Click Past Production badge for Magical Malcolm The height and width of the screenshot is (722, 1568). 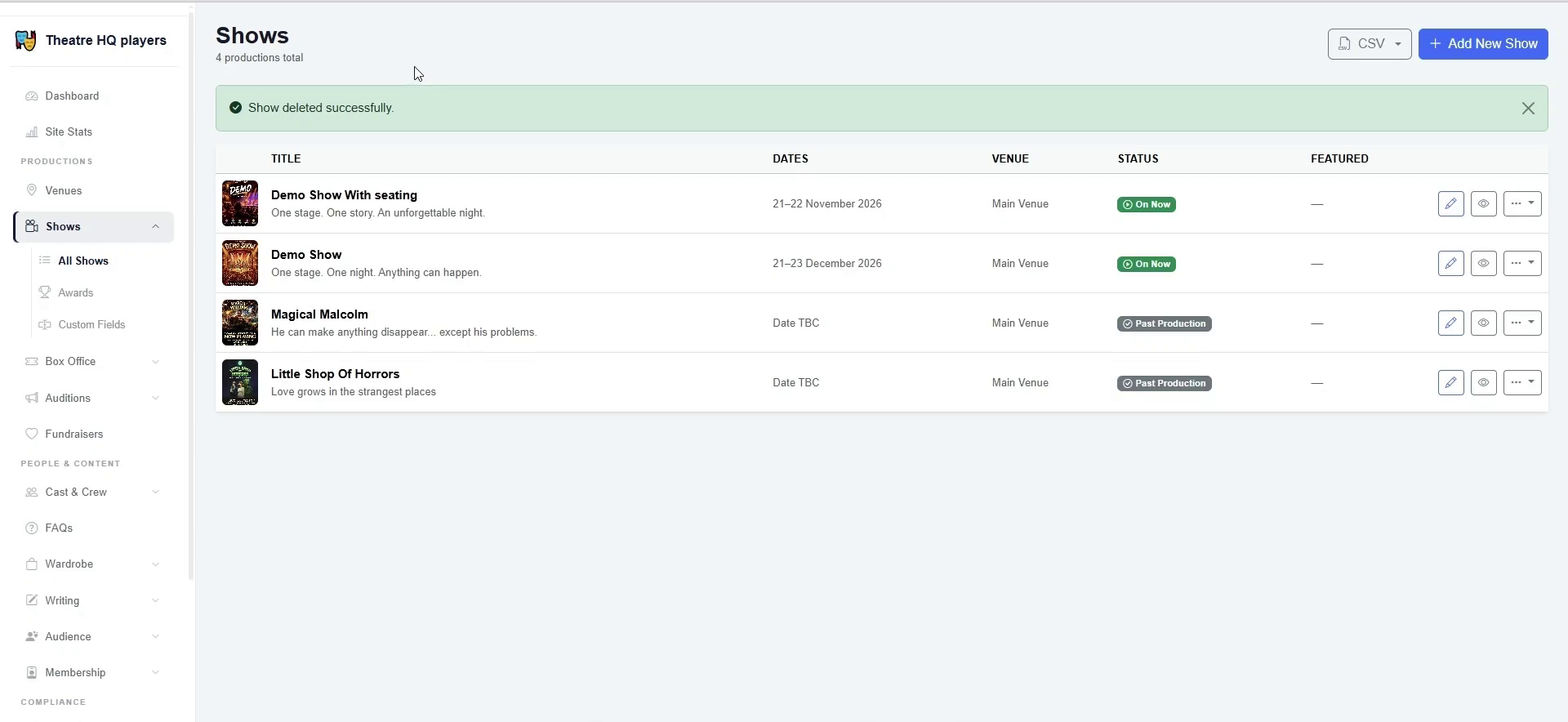pos(1164,323)
